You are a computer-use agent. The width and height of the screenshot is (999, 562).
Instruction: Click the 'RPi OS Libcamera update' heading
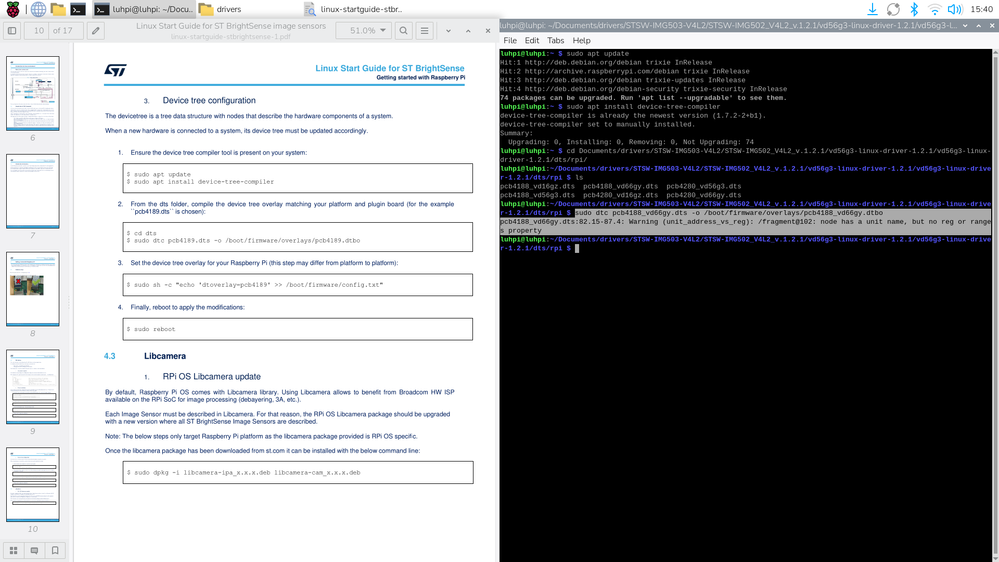point(212,377)
